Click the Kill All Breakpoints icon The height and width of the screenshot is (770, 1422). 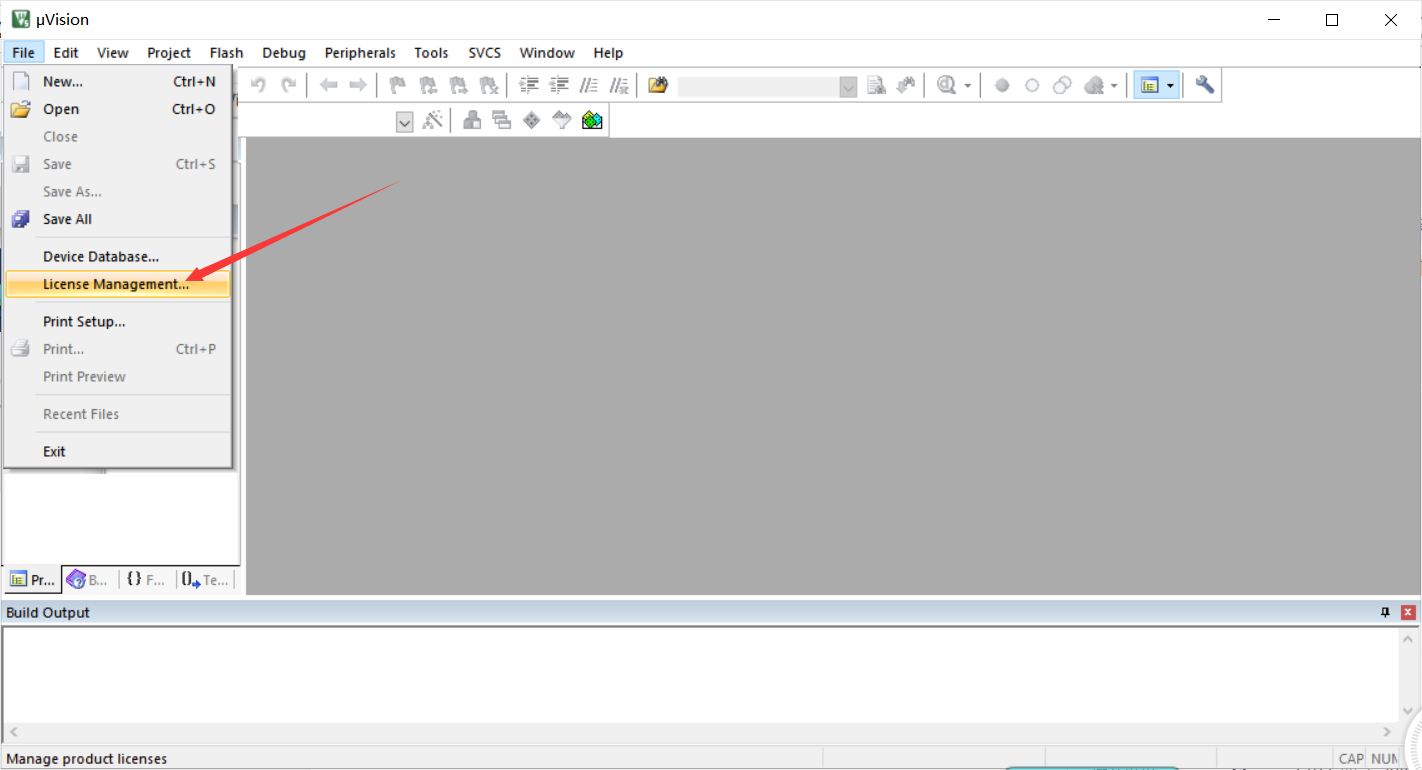tap(1094, 86)
